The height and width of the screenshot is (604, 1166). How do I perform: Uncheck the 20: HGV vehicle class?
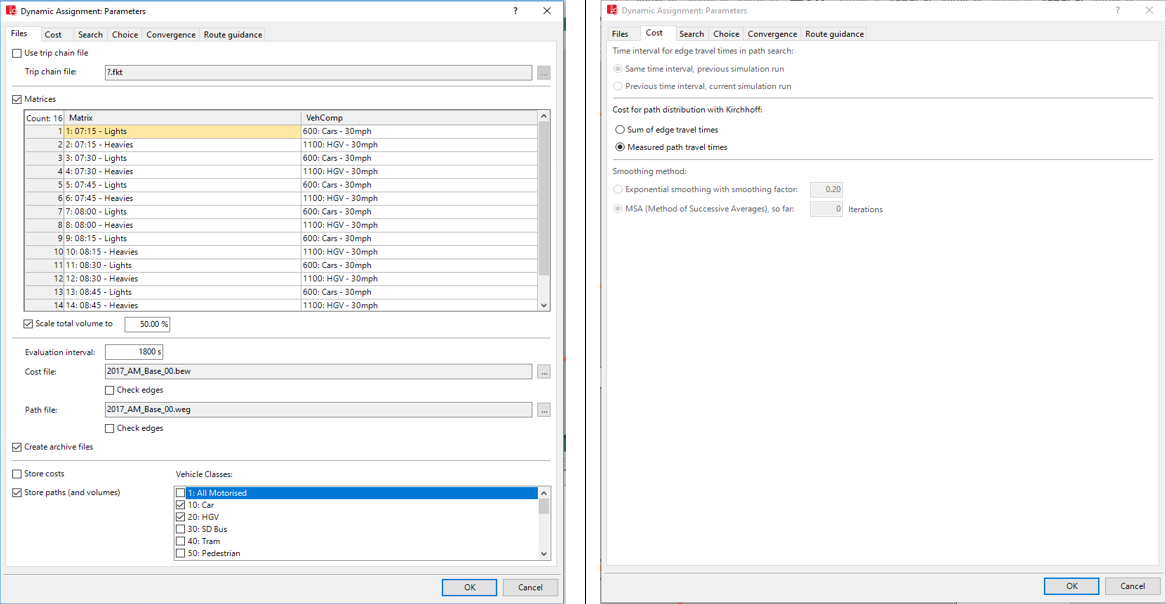[181, 516]
